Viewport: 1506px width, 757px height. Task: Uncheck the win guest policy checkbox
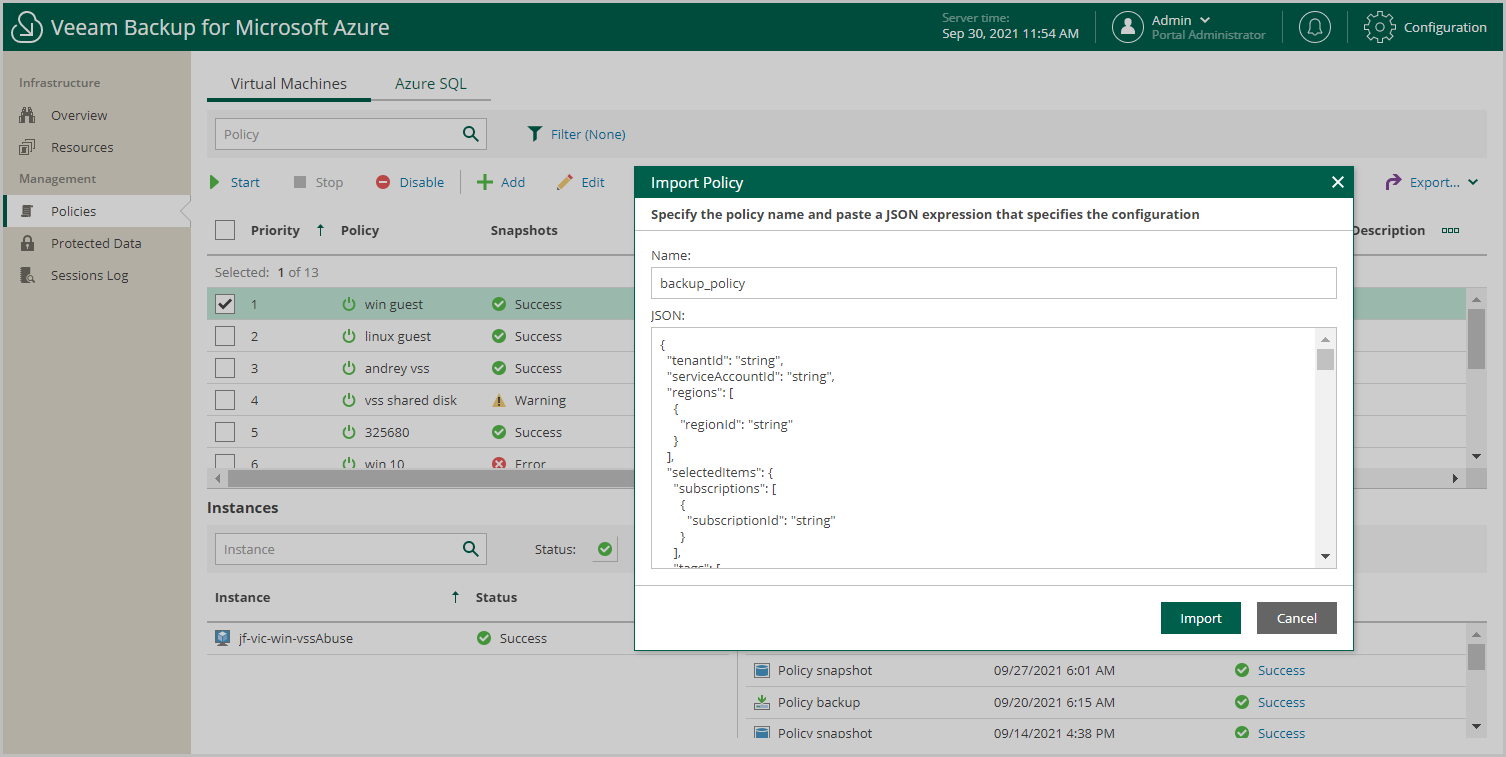tap(225, 304)
